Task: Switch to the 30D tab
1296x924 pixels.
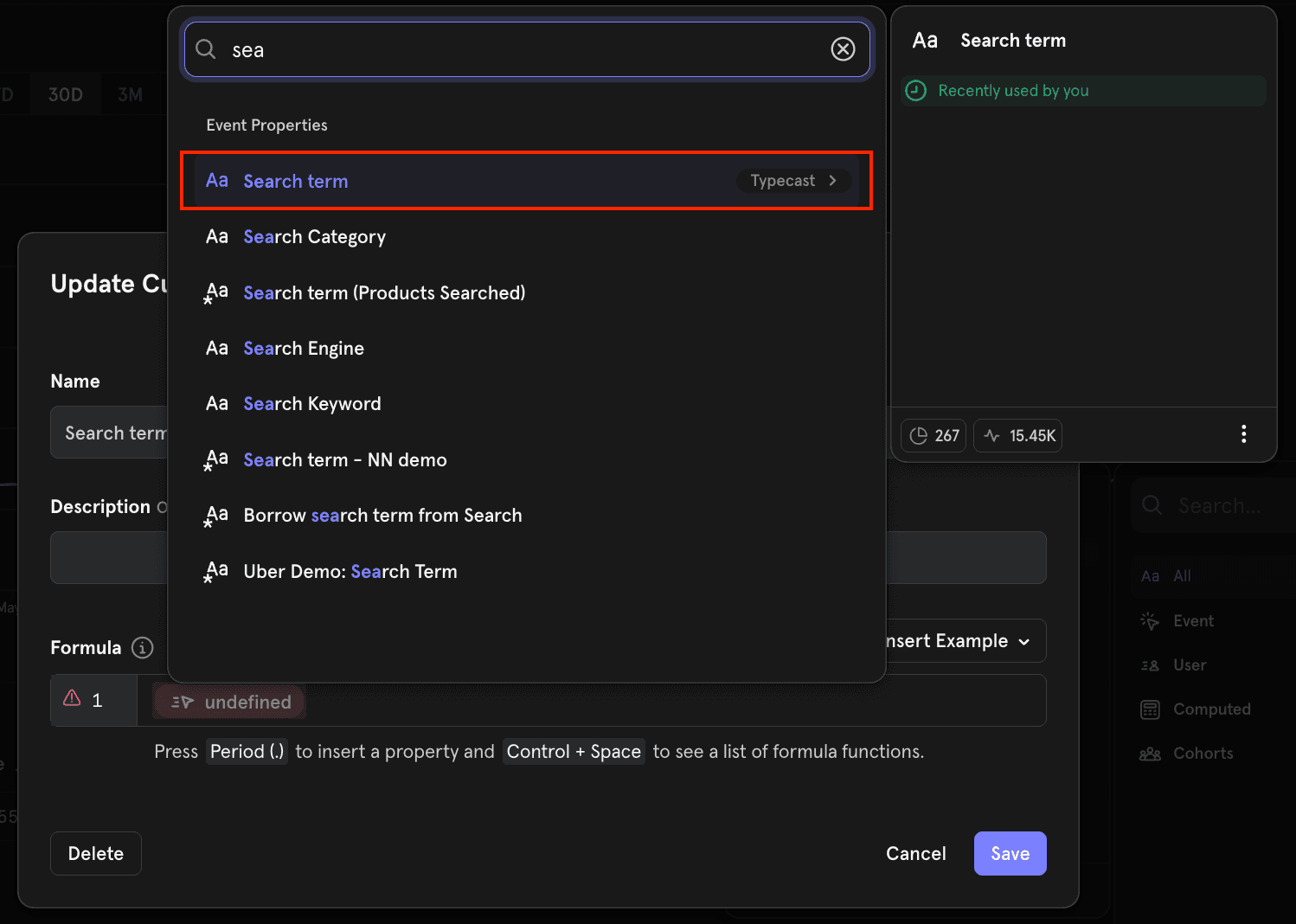Action: [x=65, y=93]
